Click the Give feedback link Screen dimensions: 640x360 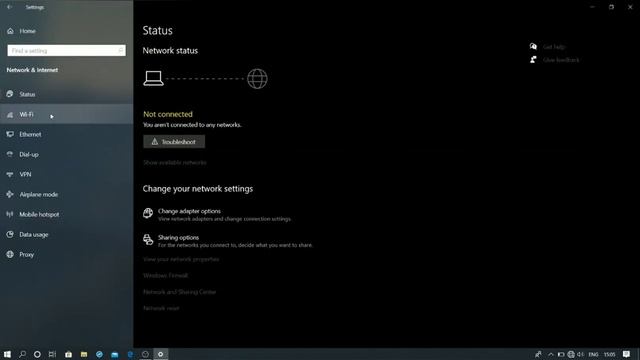[561, 60]
